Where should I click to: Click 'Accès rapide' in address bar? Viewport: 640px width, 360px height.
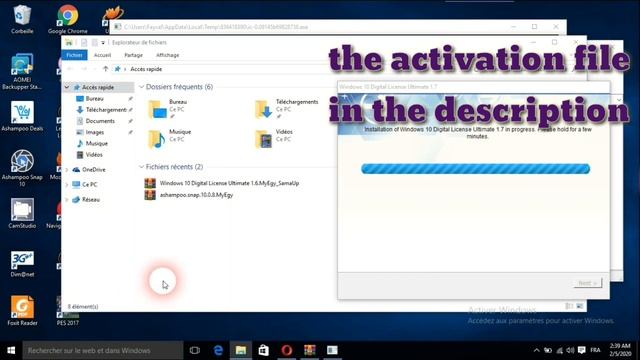(146, 69)
